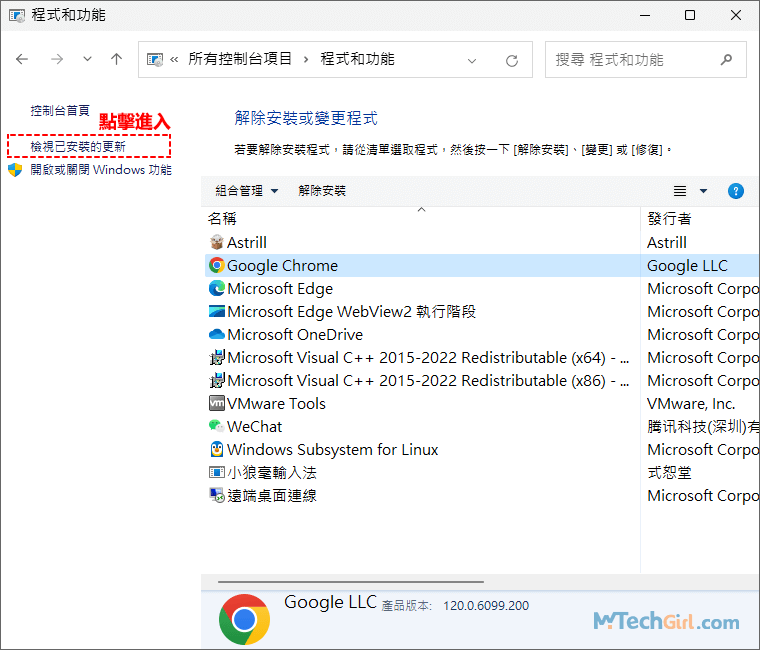Click 開啟或關閉 Windows 功能 link
The height and width of the screenshot is (650, 760).
click(100, 170)
